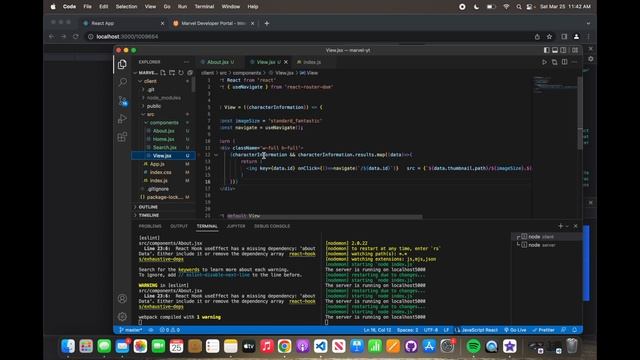
Task: Click the New File icon in Explorer header
Action: (x=163, y=73)
